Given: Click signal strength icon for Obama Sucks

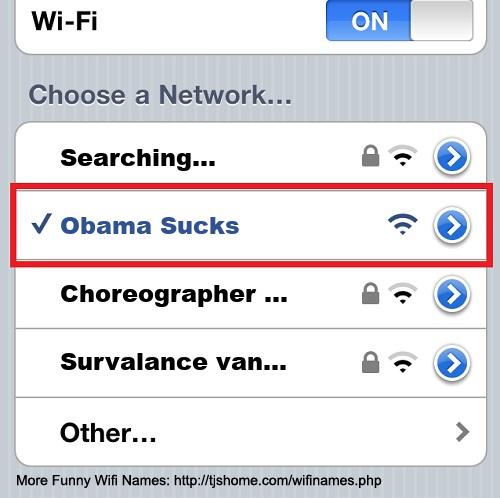Looking at the screenshot, I should click(x=403, y=224).
